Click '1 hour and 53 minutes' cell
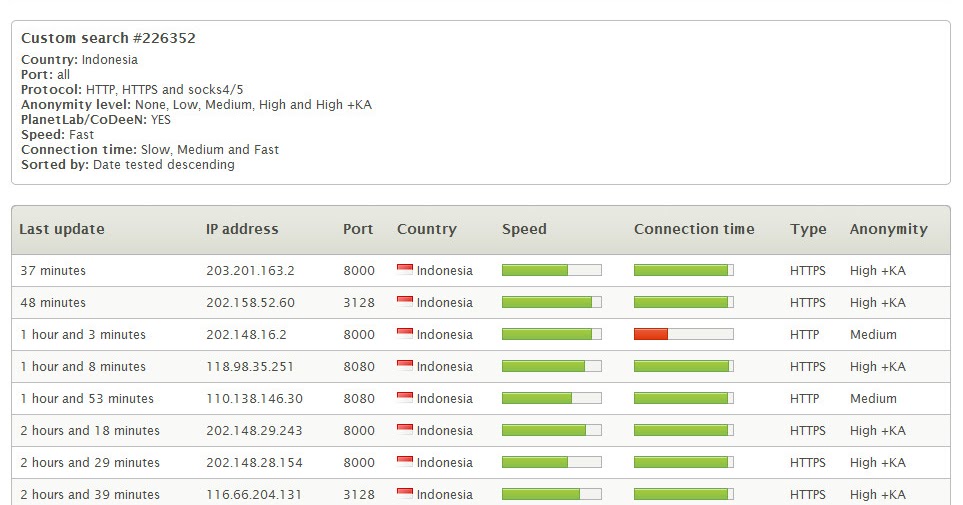This screenshot has height=505, width=963. coord(87,398)
